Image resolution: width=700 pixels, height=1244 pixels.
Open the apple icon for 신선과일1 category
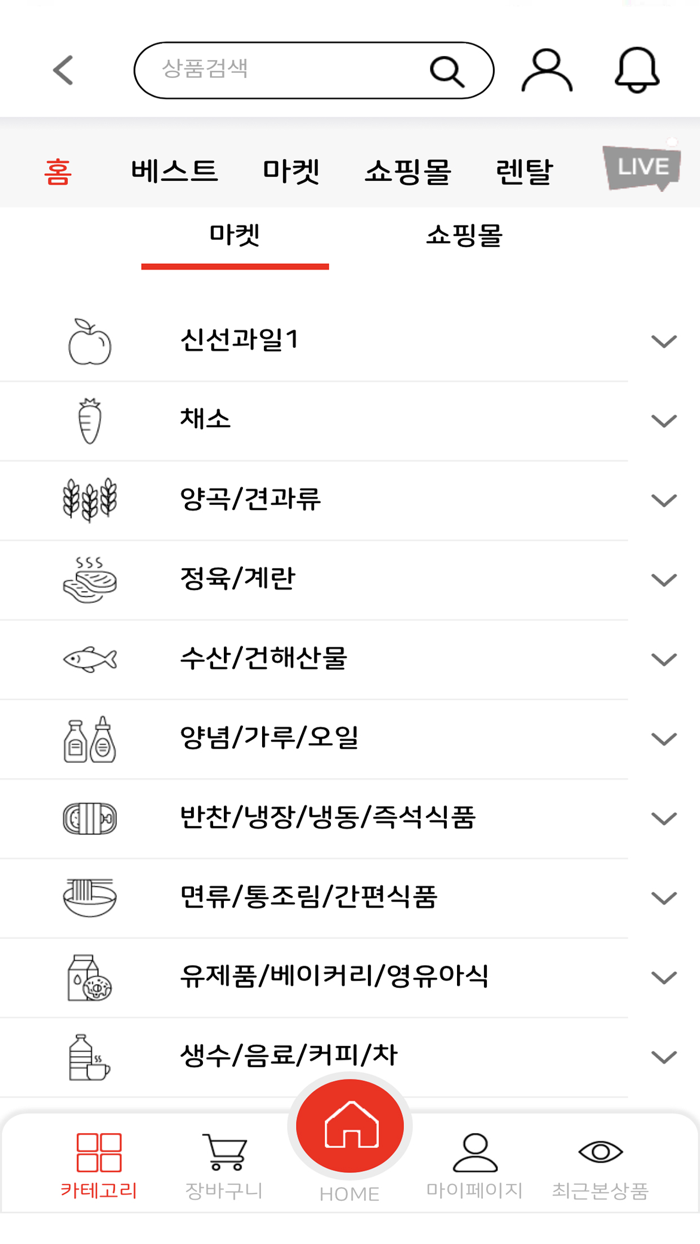point(90,340)
